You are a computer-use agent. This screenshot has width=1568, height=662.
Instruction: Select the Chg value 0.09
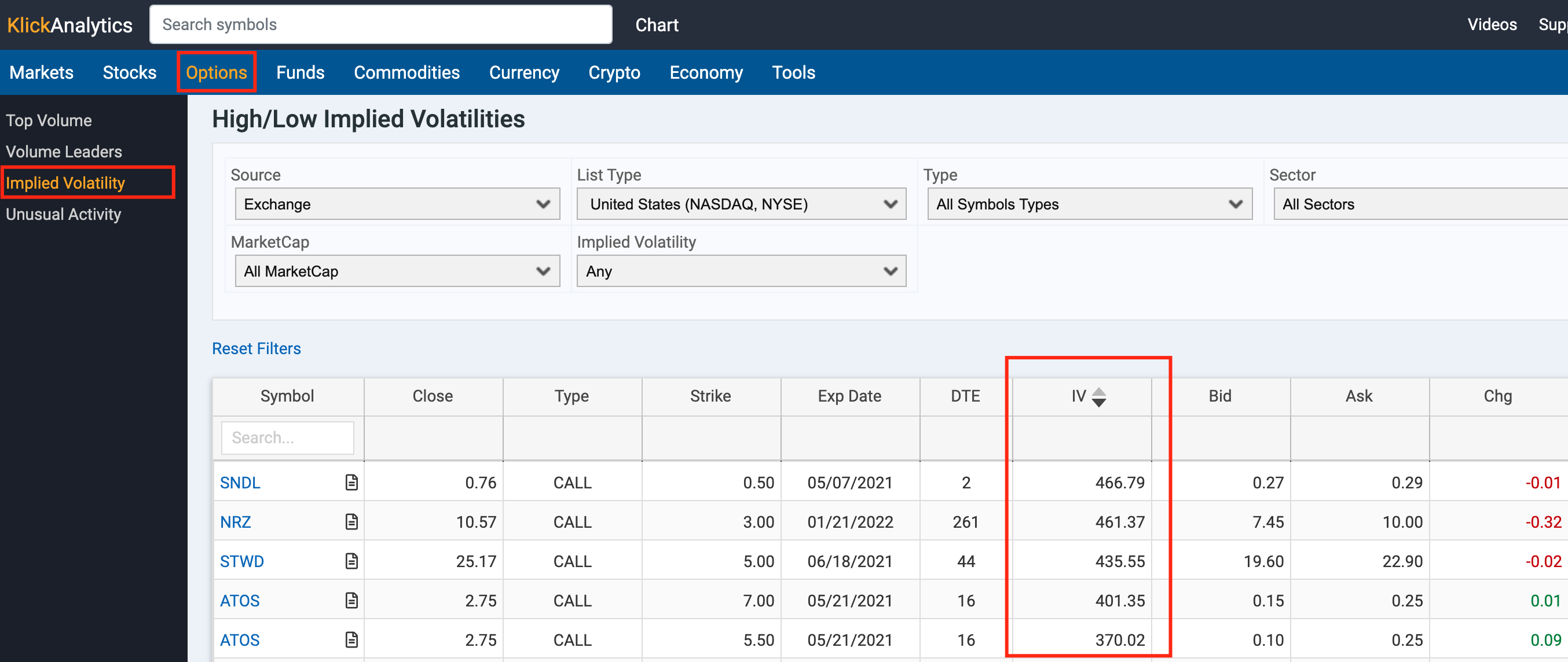(x=1546, y=640)
